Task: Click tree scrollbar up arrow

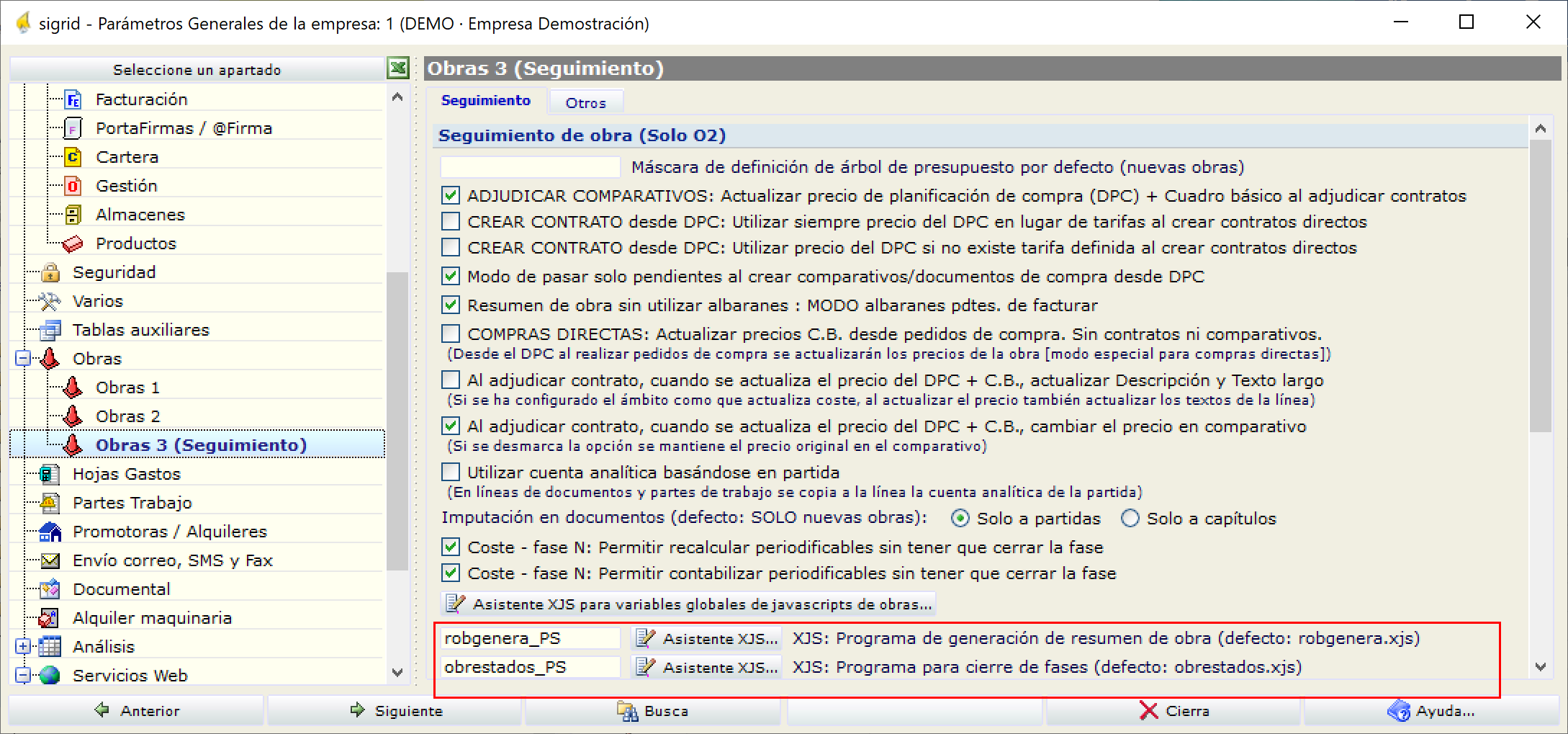Action: click(397, 97)
